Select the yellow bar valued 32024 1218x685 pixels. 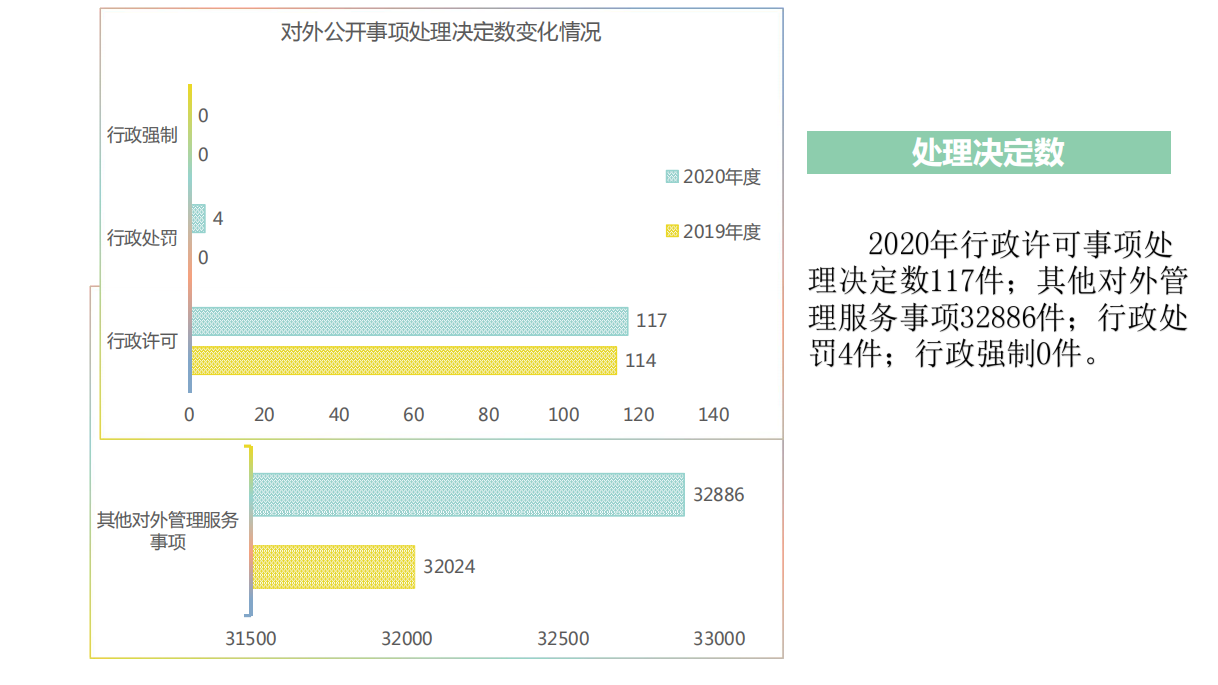333,566
